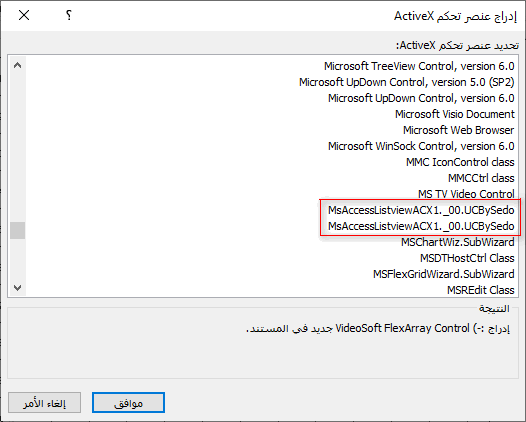This screenshot has width=526, height=422.
Task: Click the موافق (OK) button
Action: click(x=128, y=403)
